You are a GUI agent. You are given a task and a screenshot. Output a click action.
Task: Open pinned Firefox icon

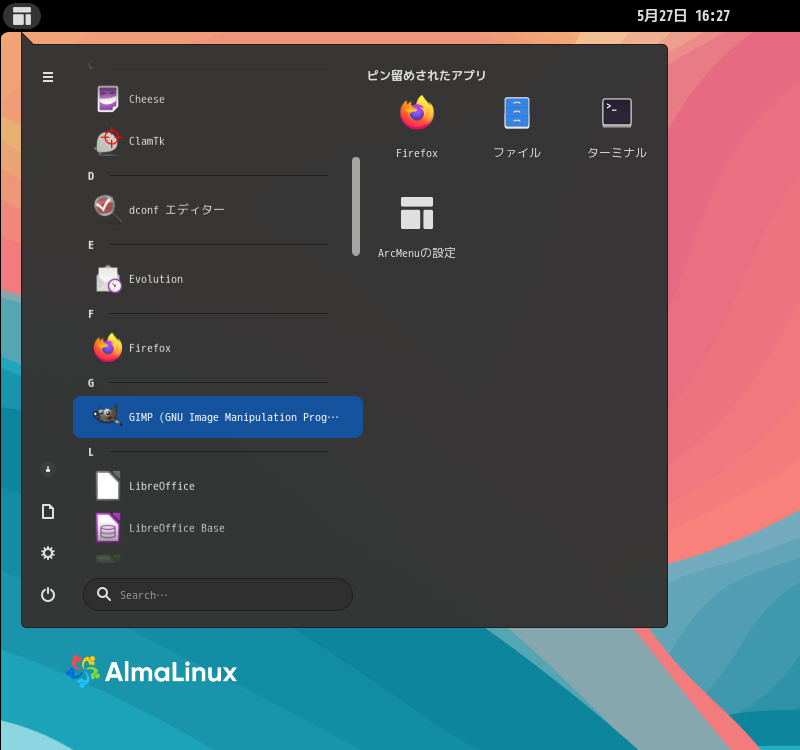click(x=417, y=127)
